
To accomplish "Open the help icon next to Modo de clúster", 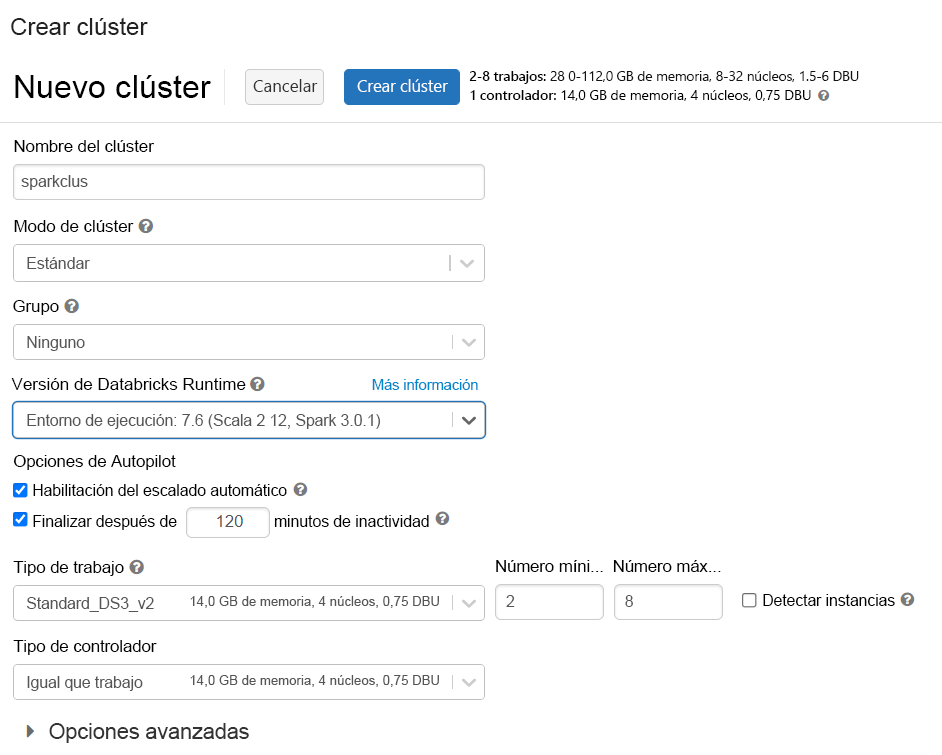I will coord(146,226).
